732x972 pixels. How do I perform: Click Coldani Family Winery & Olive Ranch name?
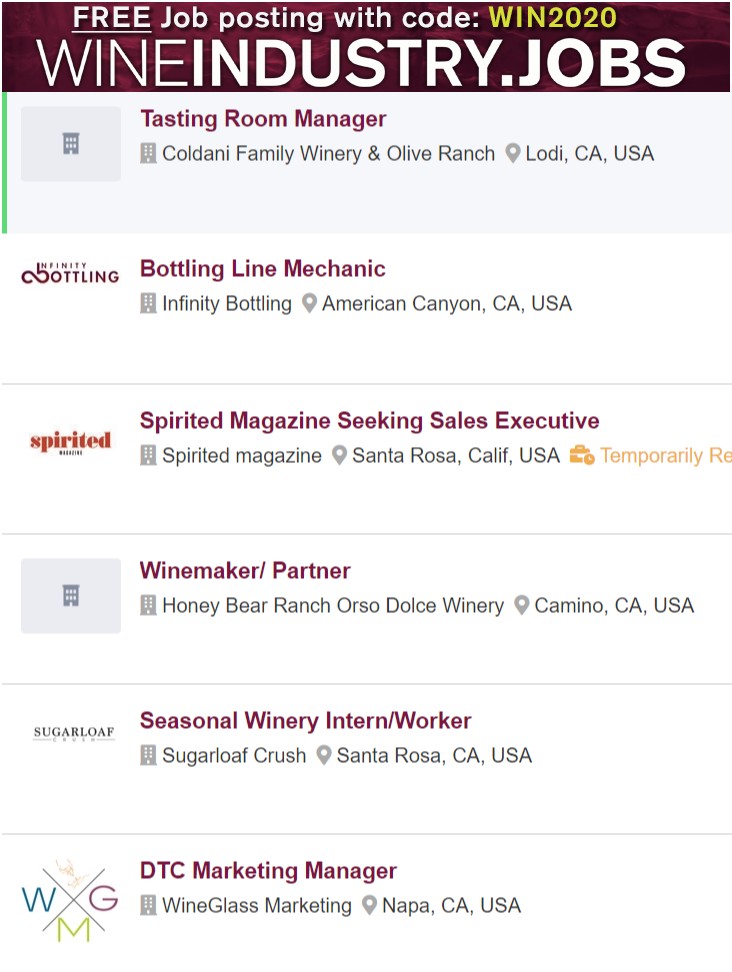328,154
